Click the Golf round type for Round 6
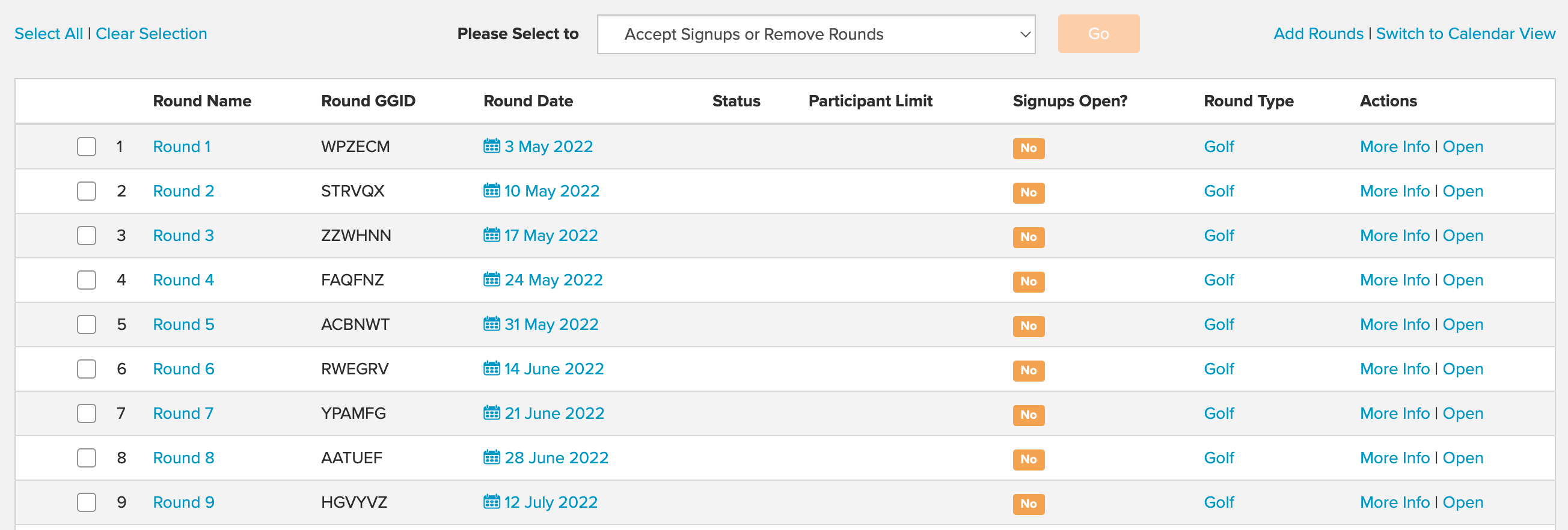This screenshot has height=530, width=1568. [1219, 369]
